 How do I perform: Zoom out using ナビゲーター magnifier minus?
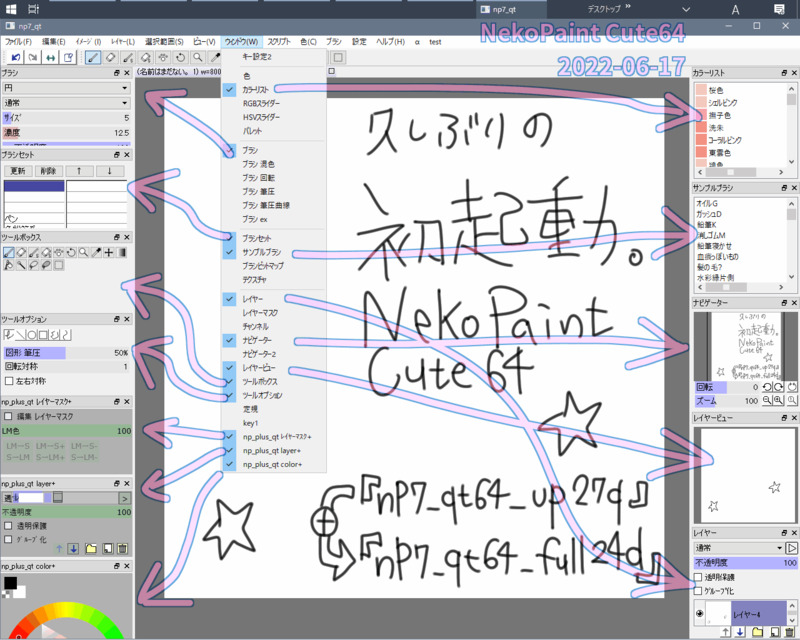(x=767, y=401)
